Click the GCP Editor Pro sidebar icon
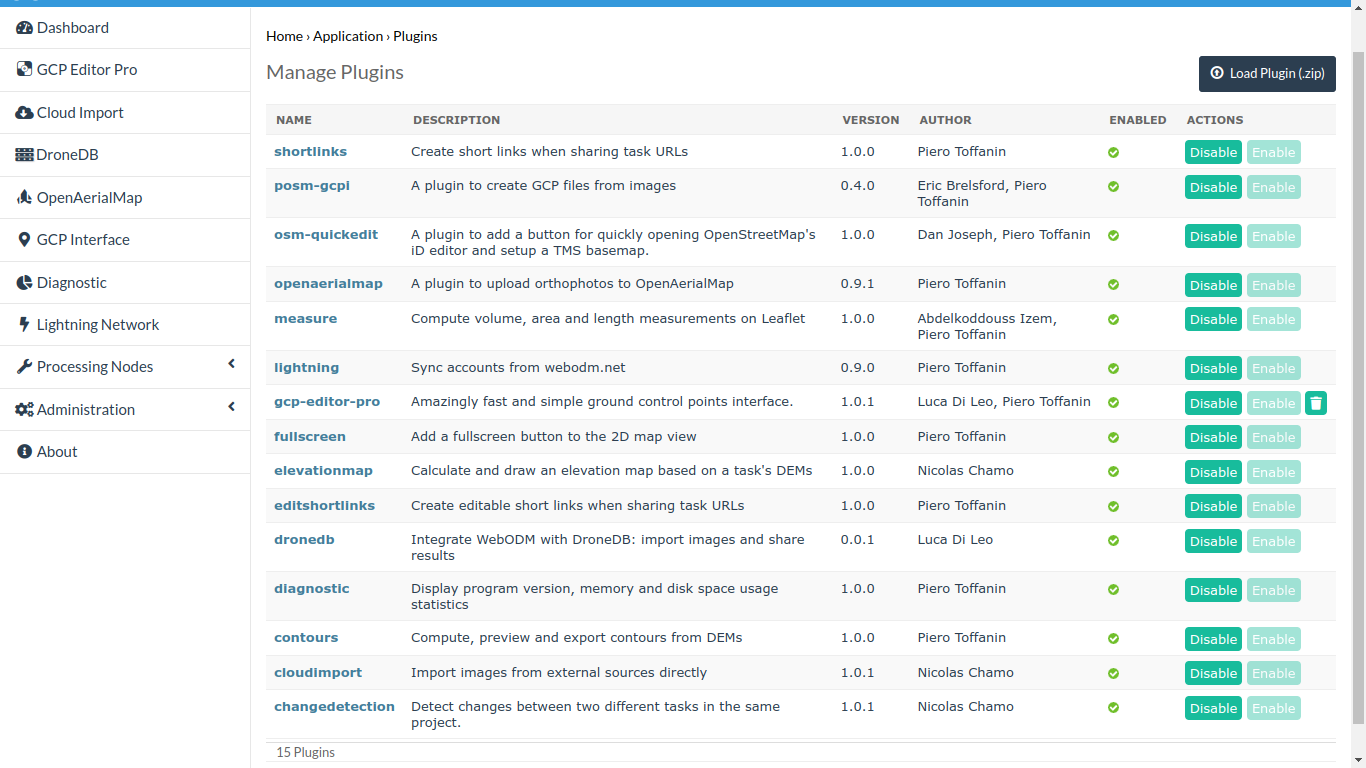 click(x=22, y=69)
